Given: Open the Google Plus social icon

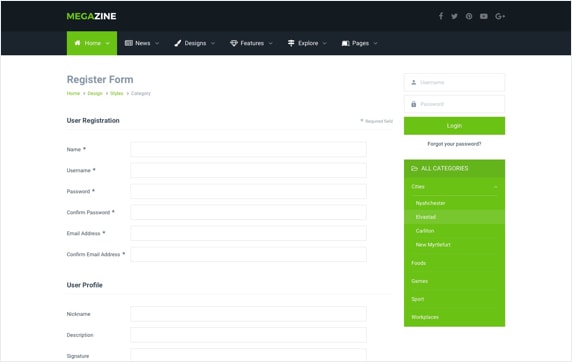Looking at the screenshot, I should pyautogui.click(x=500, y=16).
